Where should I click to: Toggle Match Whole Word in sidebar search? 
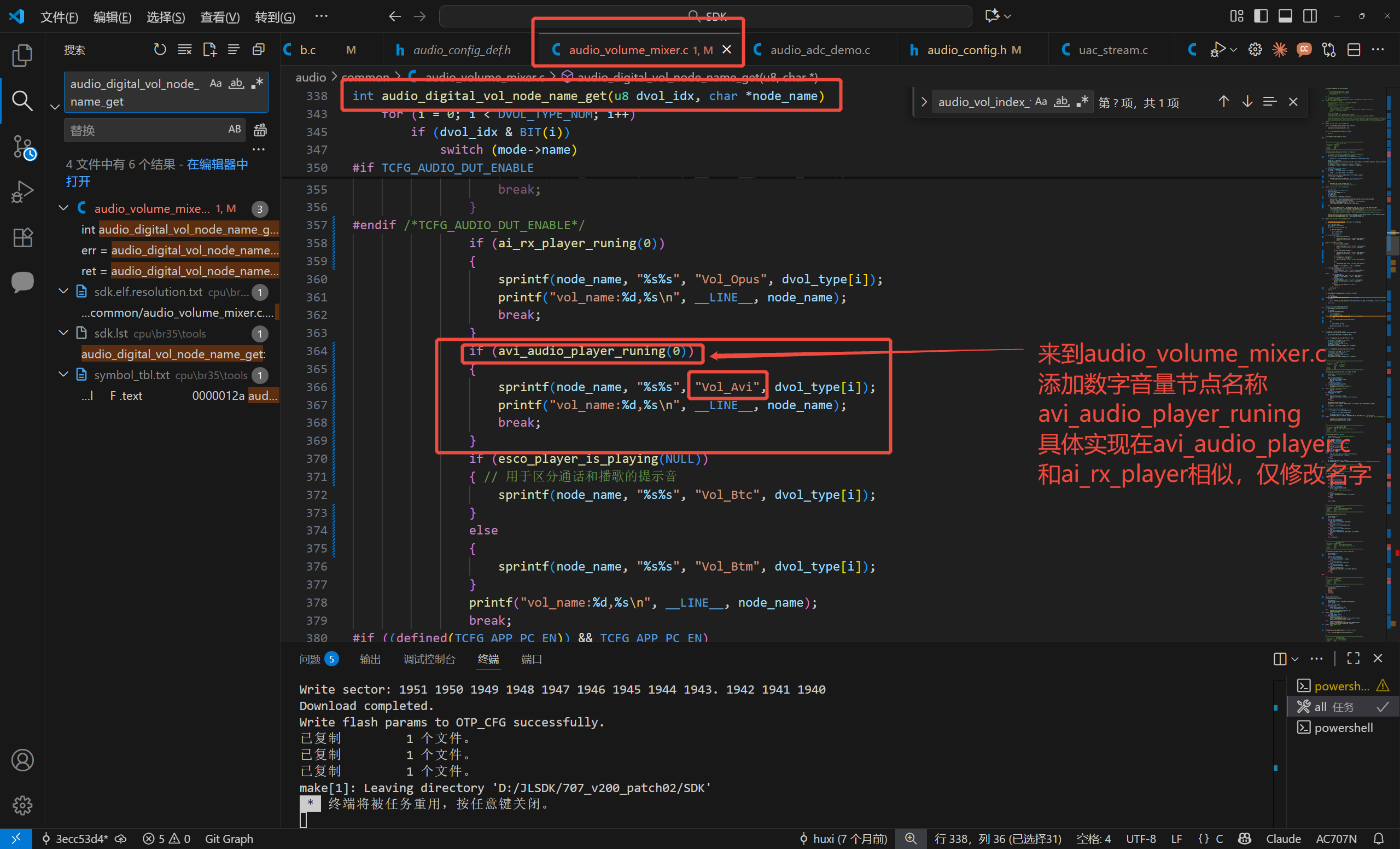[x=236, y=84]
